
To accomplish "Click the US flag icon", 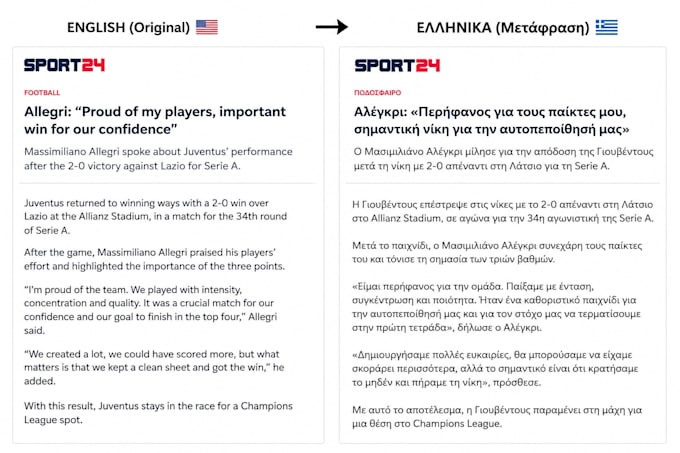I will pos(207,27).
